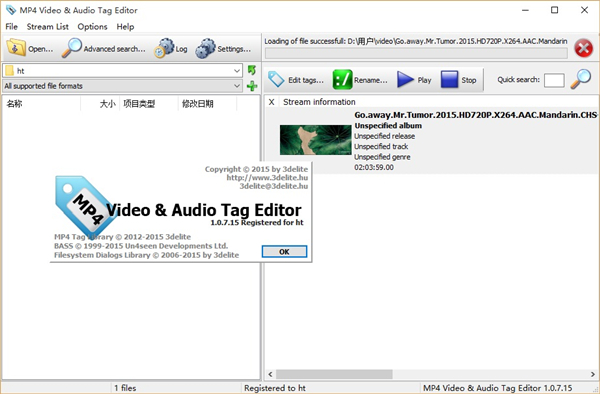Click the loading progress bar
Viewport: 600px width, 394px height.
tap(416, 54)
